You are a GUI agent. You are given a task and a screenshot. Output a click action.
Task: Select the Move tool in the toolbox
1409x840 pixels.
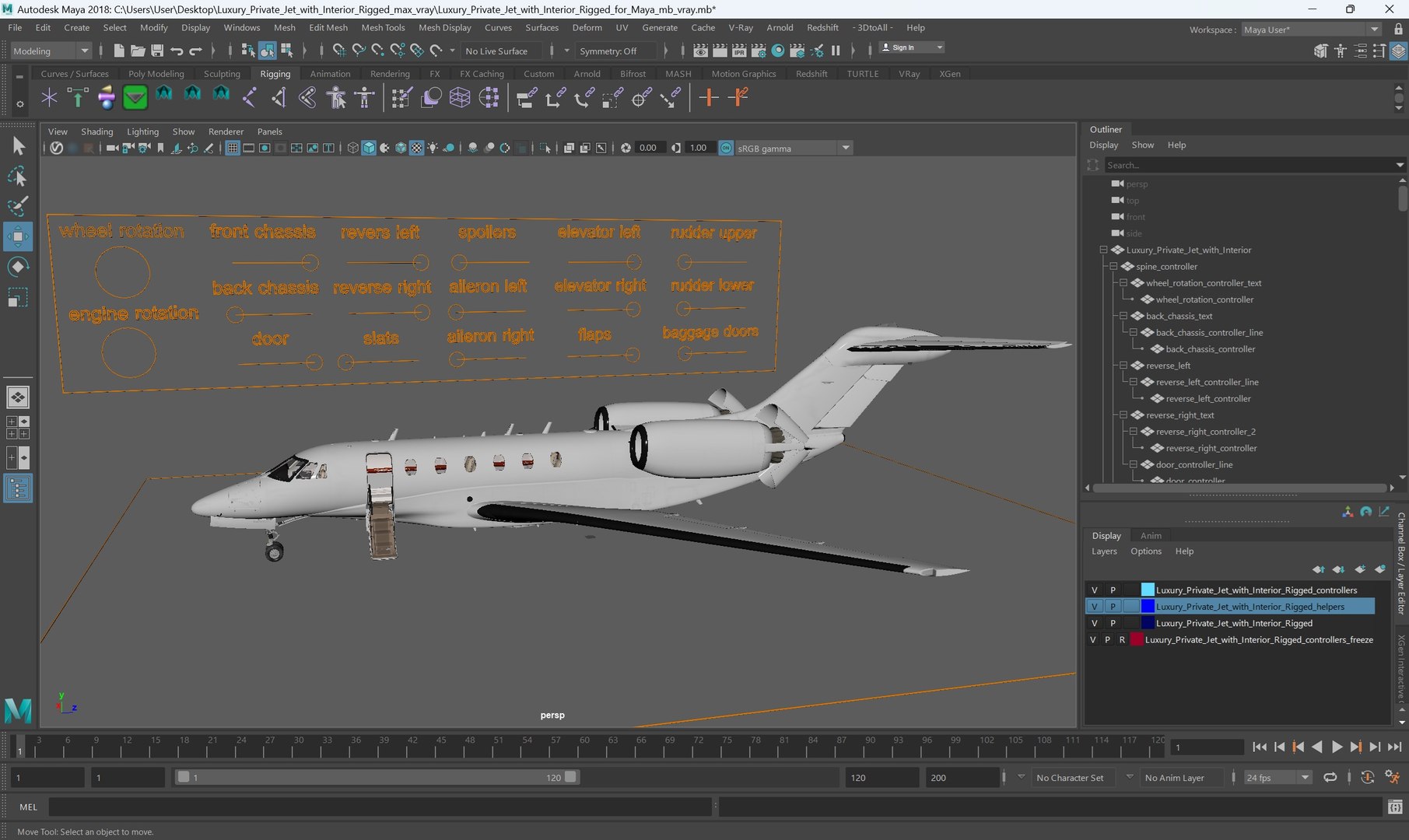pos(17,236)
